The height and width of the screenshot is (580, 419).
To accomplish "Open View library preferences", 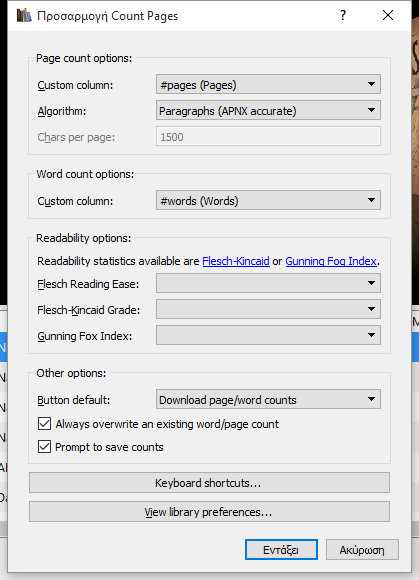I will coord(209,512).
